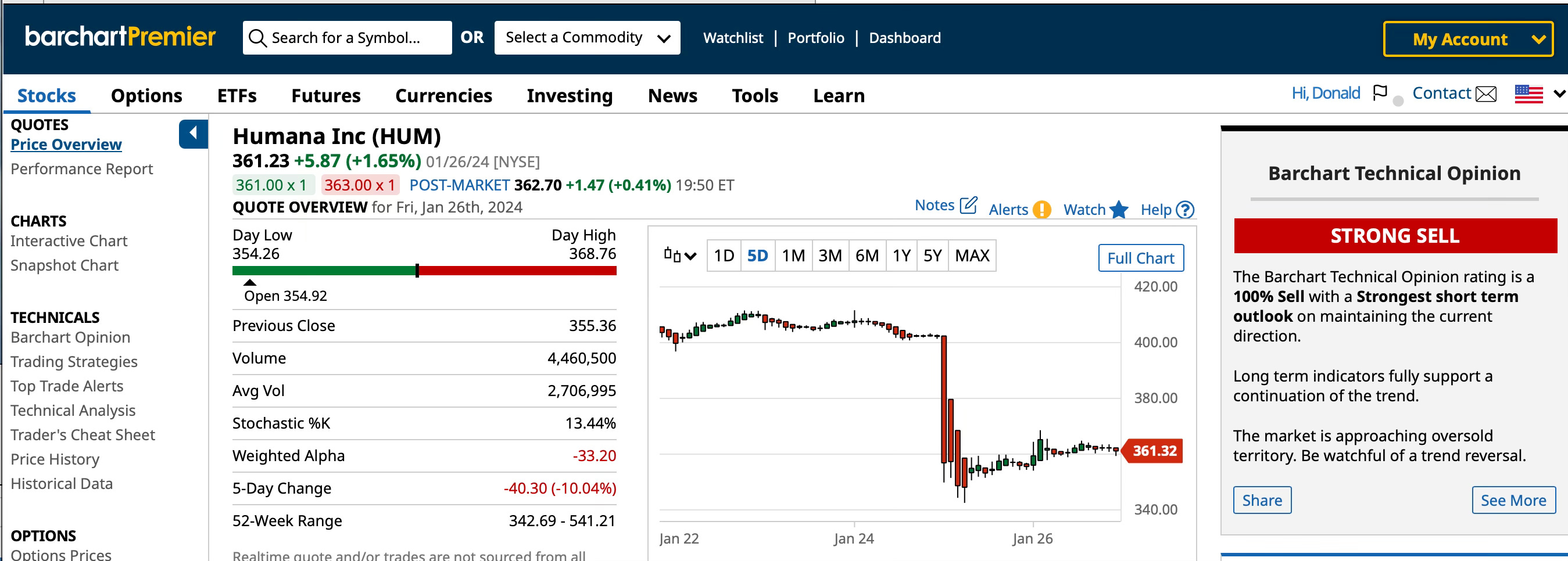
Task: Open the Learn menu
Action: (x=839, y=95)
